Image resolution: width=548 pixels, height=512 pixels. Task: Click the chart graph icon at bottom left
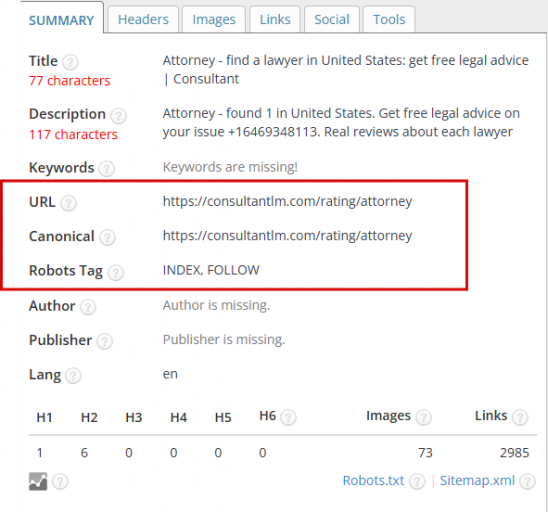click(x=38, y=482)
